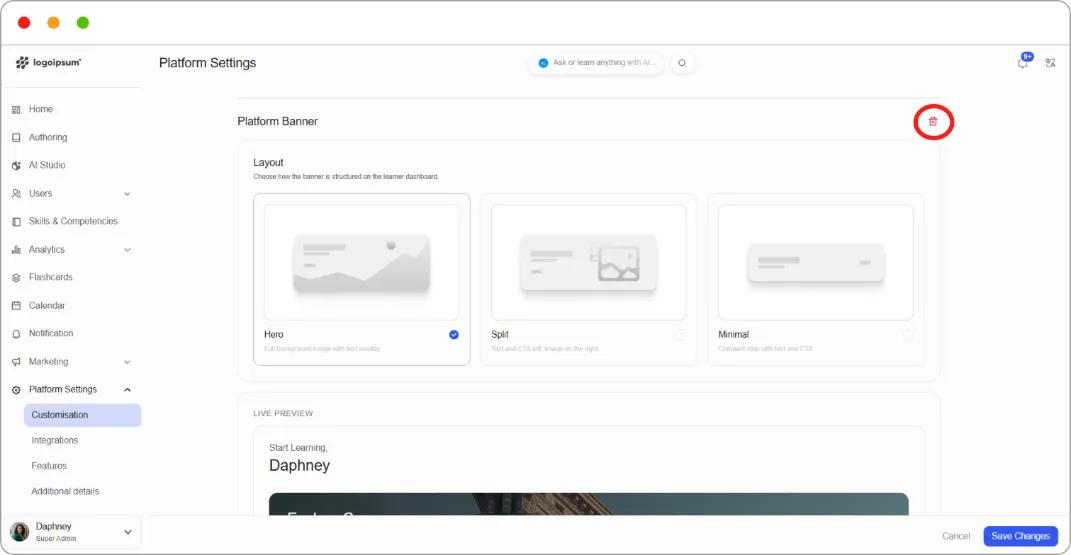Open the Calendar page
Image resolution: width=1071 pixels, height=555 pixels.
[x=46, y=306]
